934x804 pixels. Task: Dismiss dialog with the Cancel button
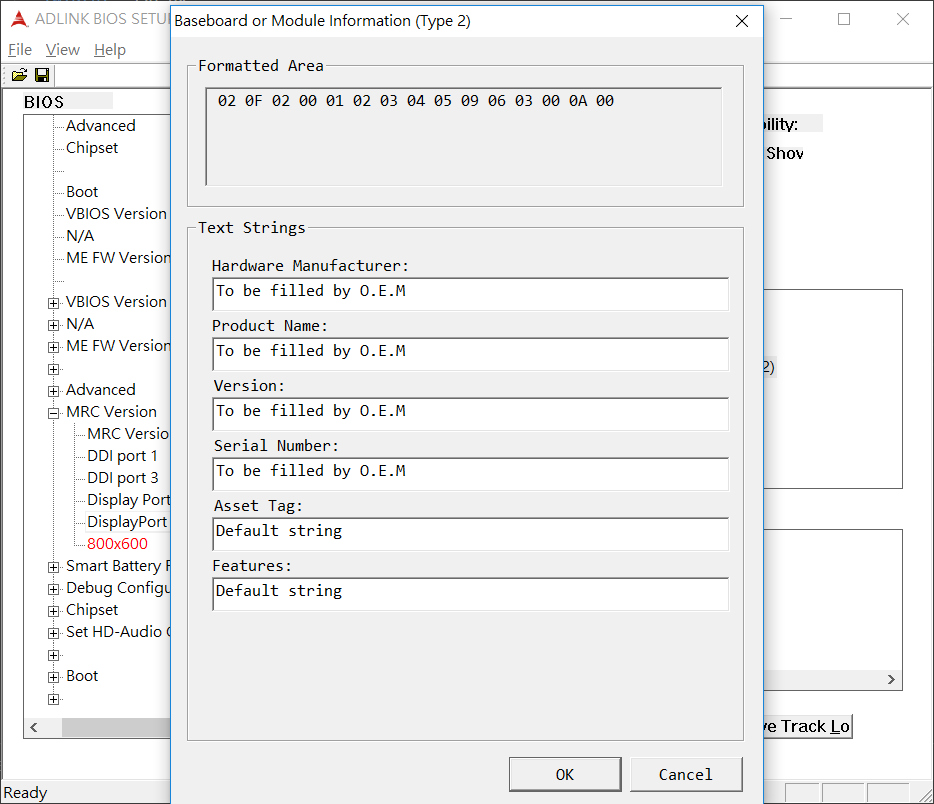[686, 774]
